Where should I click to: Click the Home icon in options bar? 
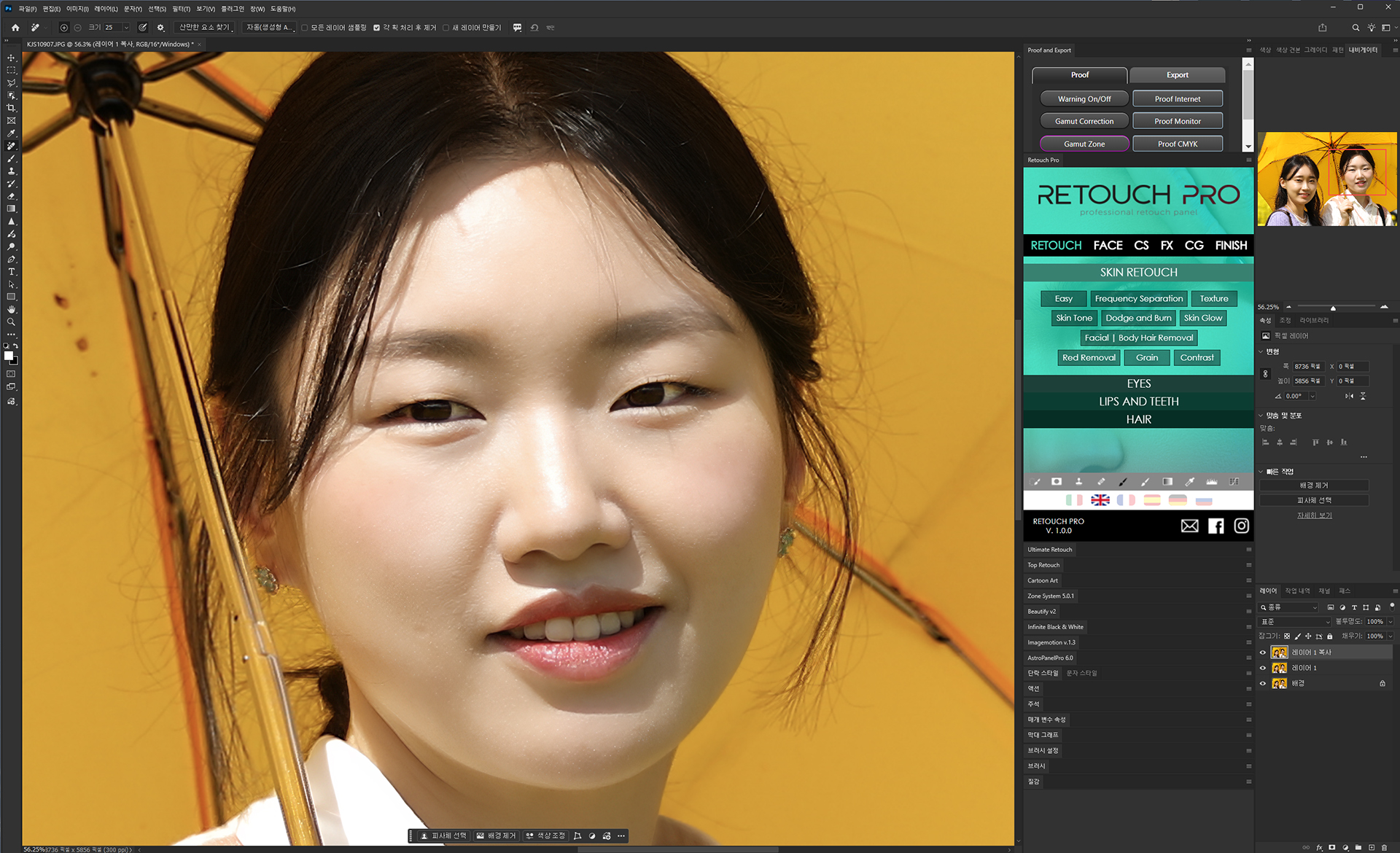pos(15,28)
